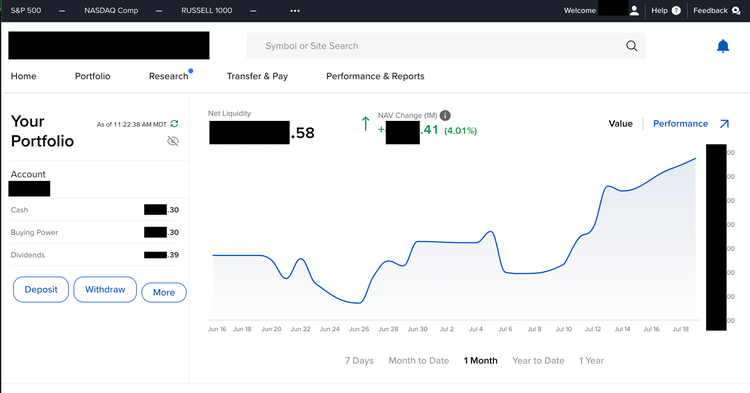Viewport: 750px width, 393px height.
Task: Open notifications bell icon
Action: pyautogui.click(x=723, y=46)
